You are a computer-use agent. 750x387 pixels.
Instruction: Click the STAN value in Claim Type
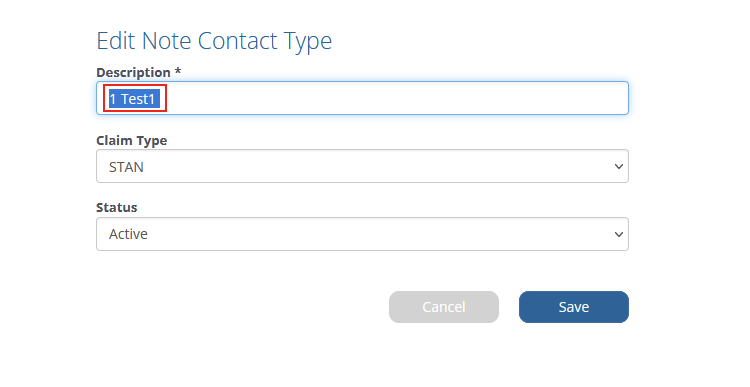126,167
